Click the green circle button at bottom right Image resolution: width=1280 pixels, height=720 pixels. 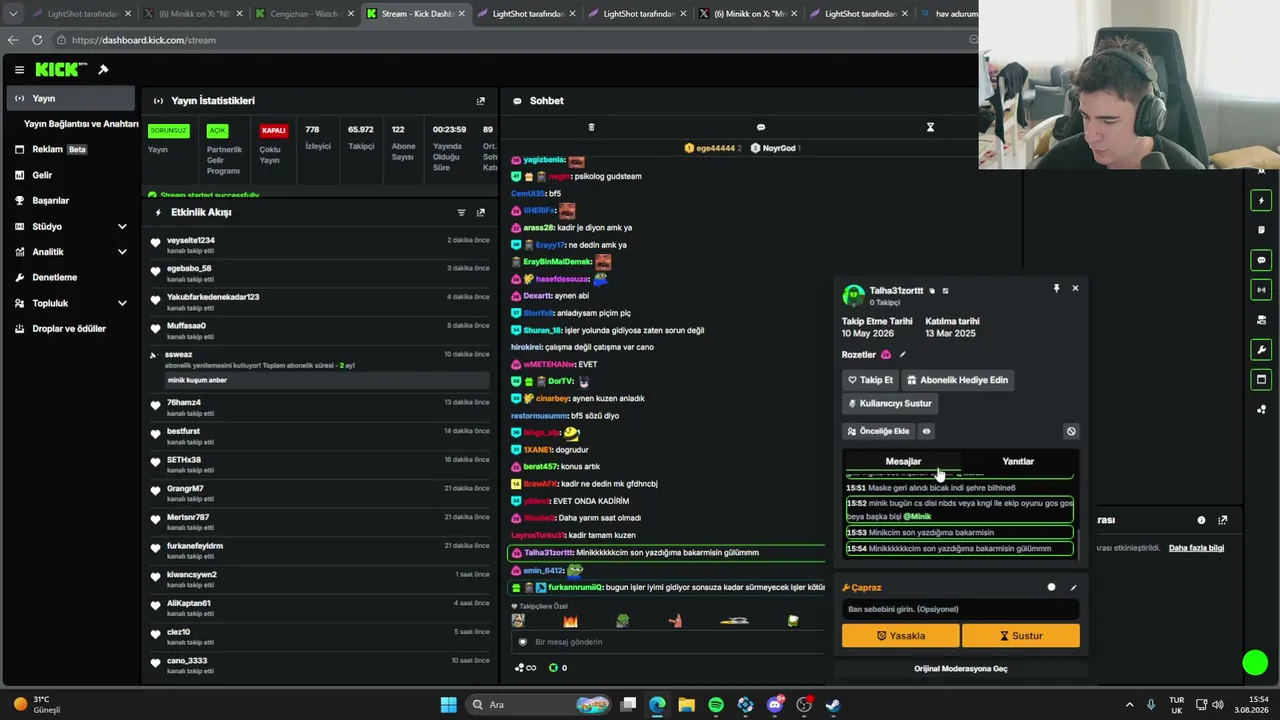1255,663
